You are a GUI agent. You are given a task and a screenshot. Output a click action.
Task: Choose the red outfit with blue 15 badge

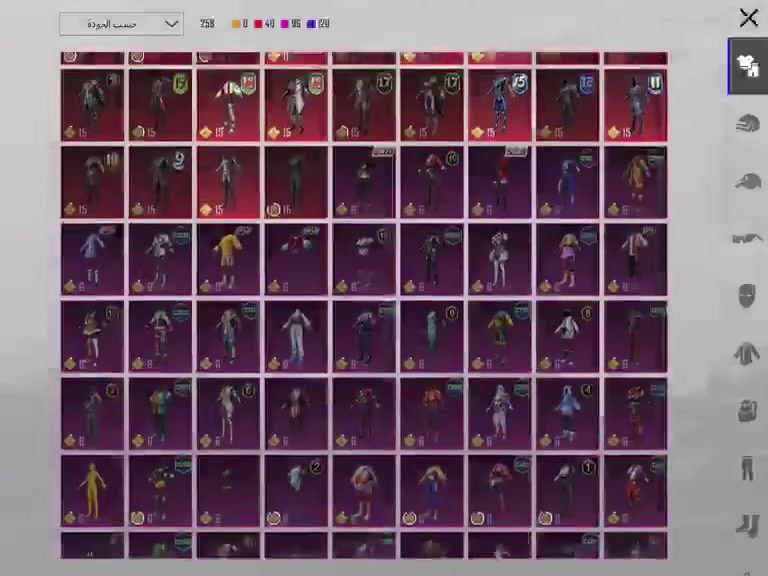point(500,105)
